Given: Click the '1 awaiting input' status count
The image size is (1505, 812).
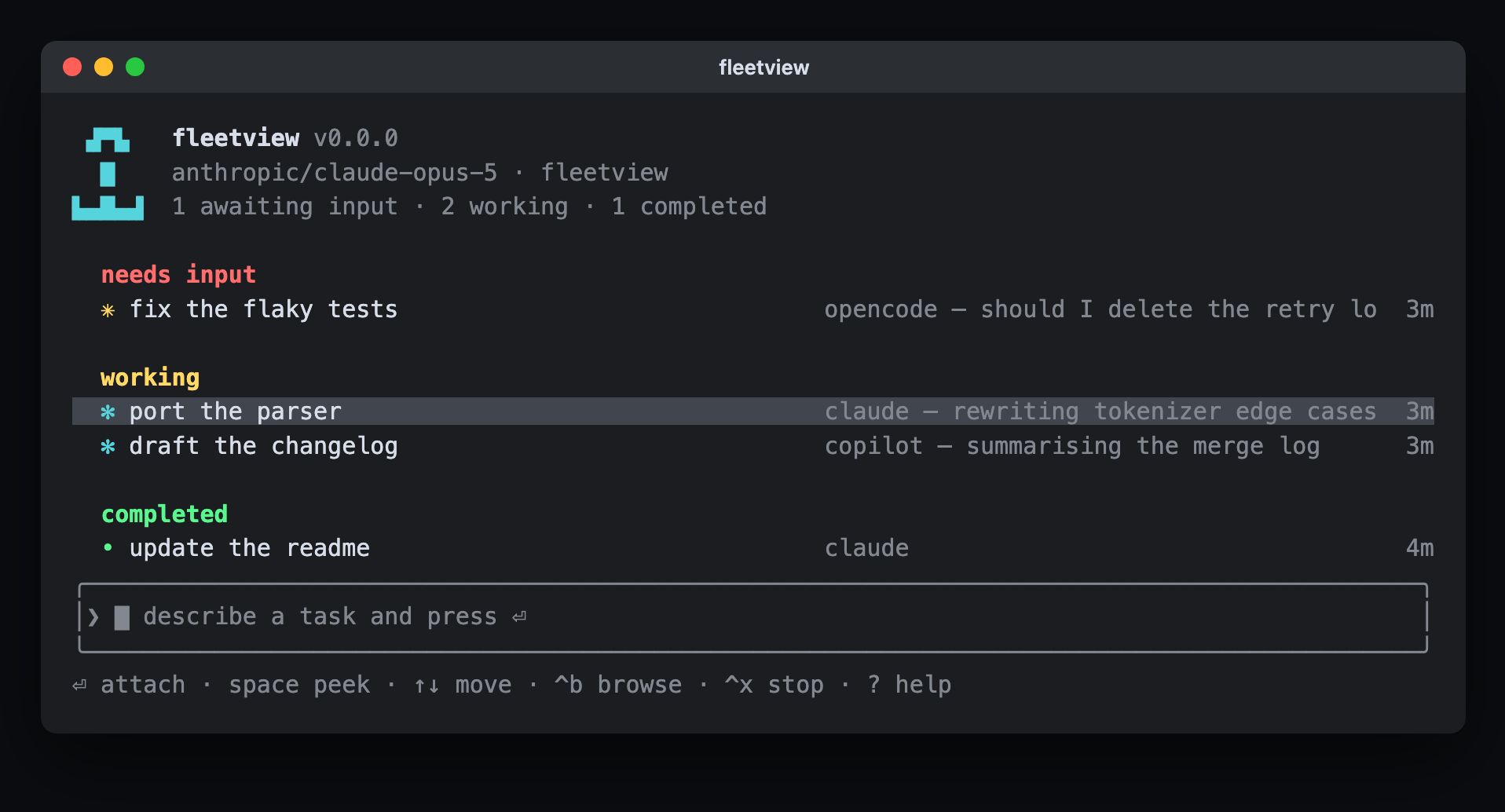Looking at the screenshot, I should (x=285, y=207).
